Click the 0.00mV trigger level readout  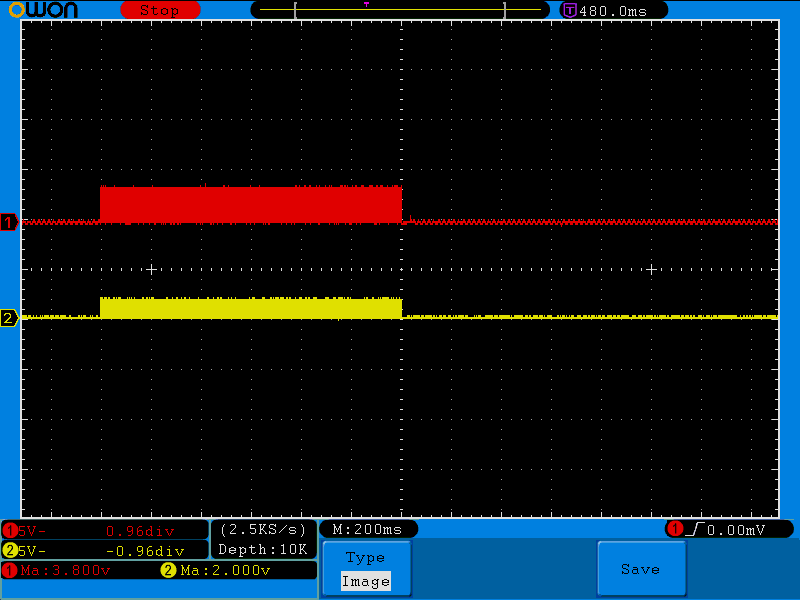(736, 530)
